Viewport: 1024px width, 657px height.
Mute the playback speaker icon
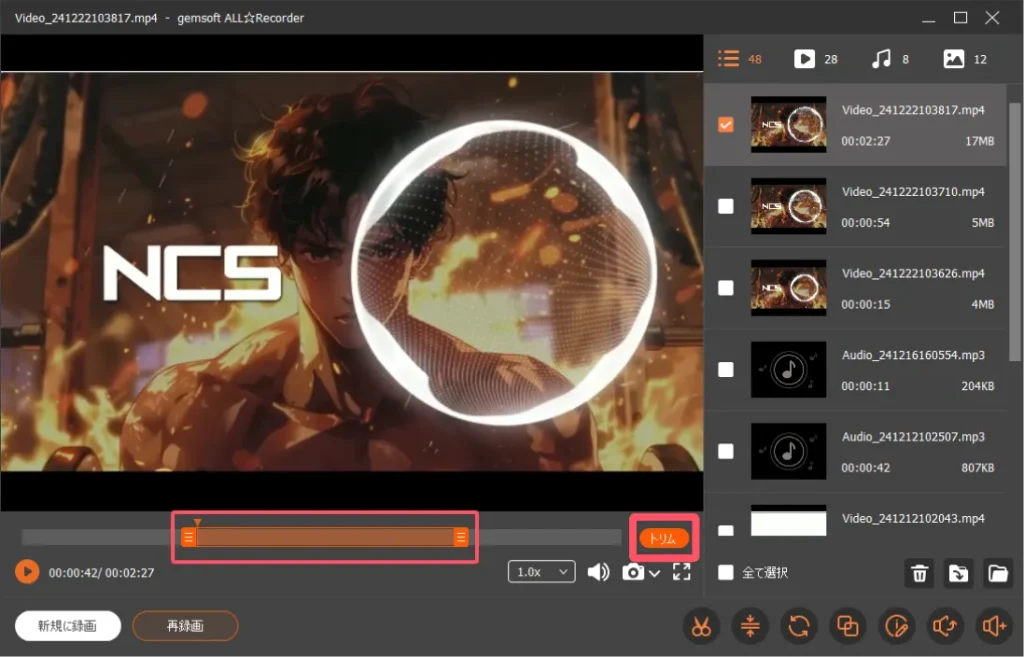point(598,572)
